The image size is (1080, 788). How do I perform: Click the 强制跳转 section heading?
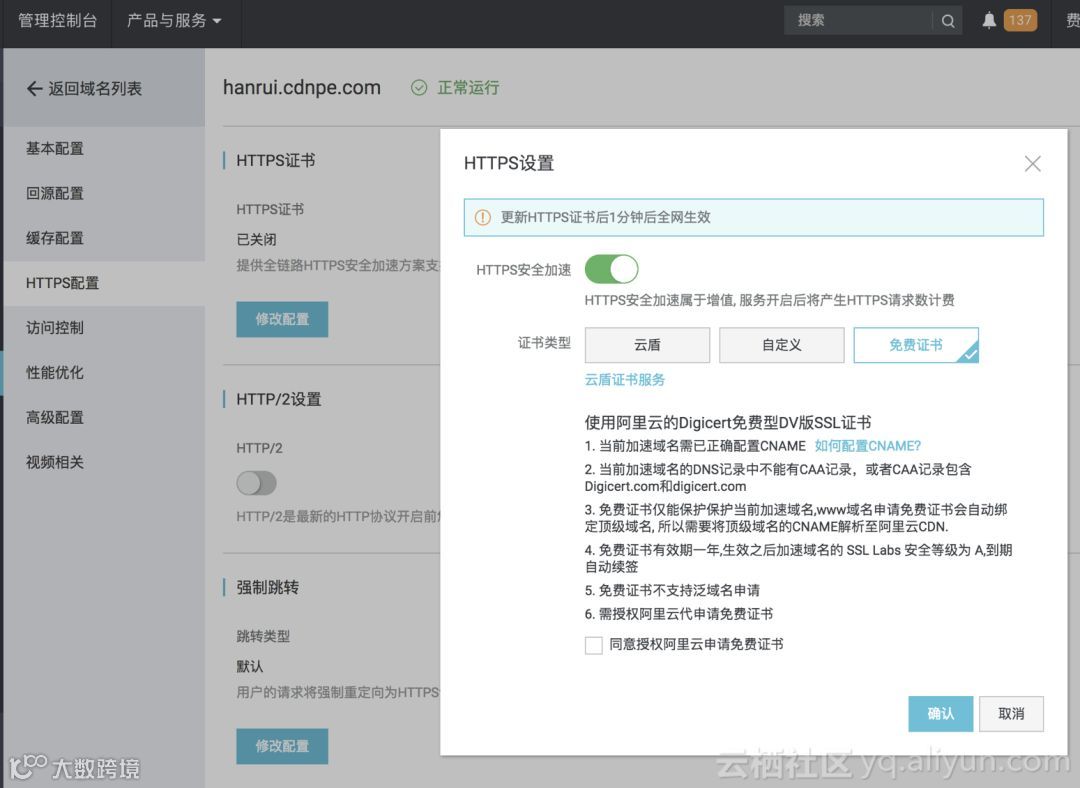point(267,588)
